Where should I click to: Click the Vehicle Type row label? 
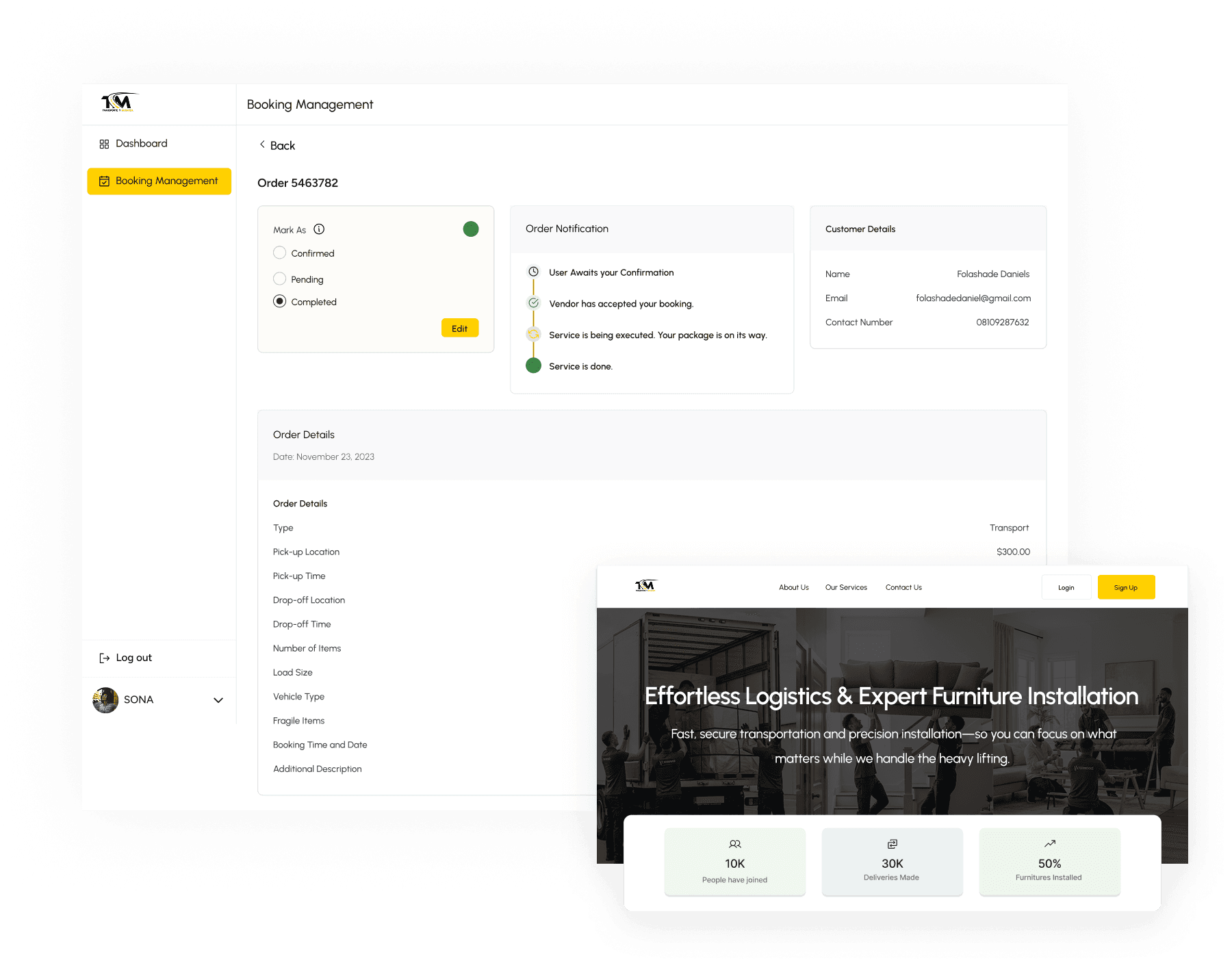(x=298, y=697)
